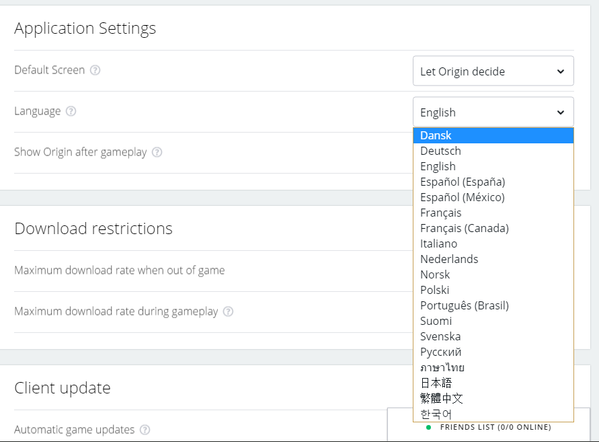
Task: Click the Language dropdown chevron arrow
Action: 560,112
